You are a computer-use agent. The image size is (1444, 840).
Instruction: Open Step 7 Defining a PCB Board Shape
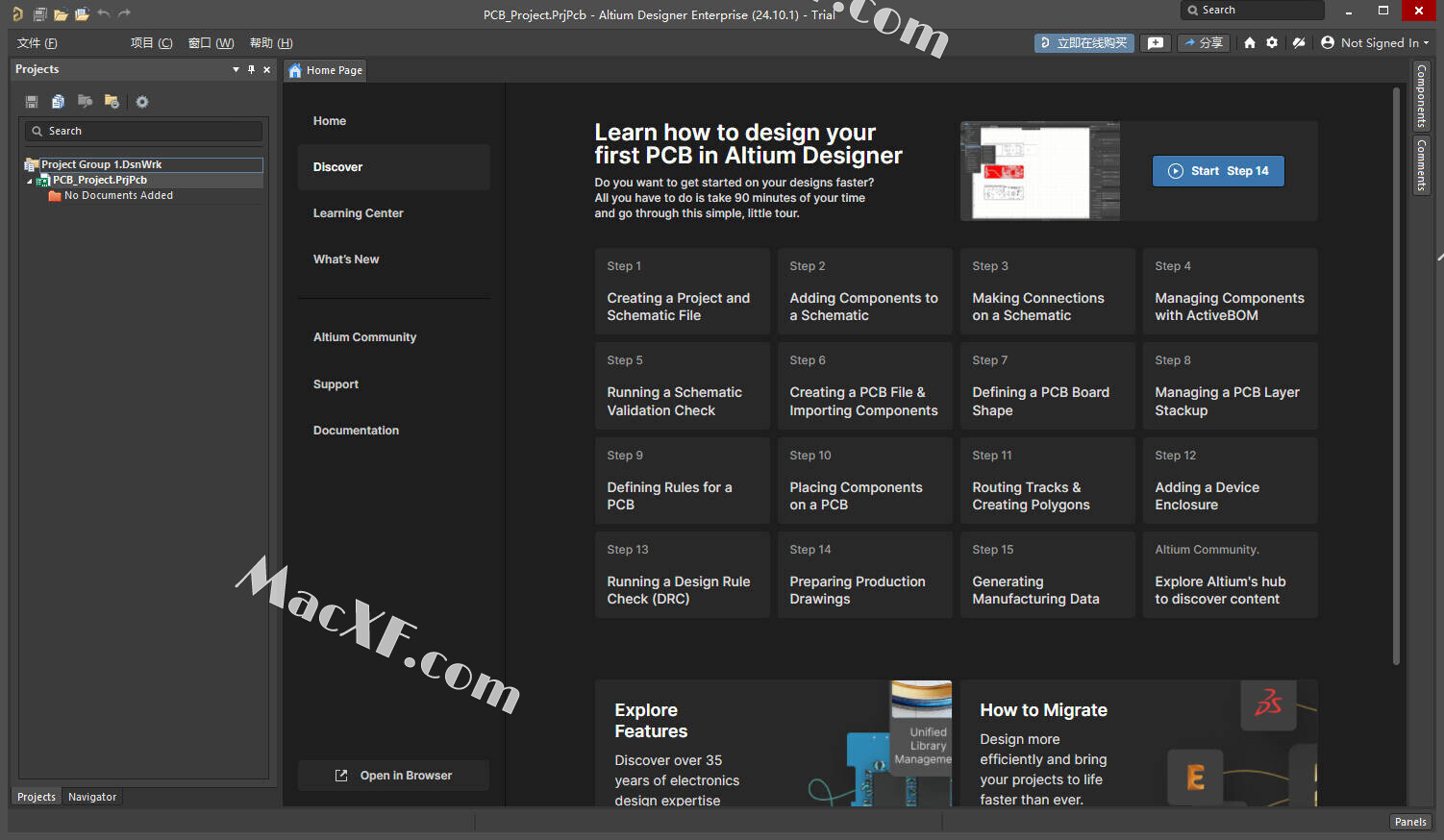coord(1048,385)
